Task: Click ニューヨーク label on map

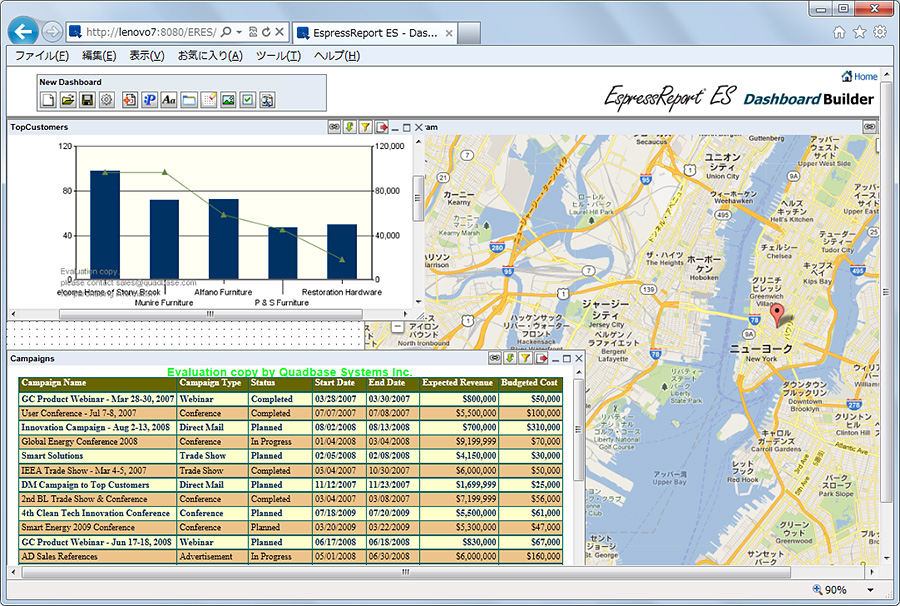Action: (761, 348)
